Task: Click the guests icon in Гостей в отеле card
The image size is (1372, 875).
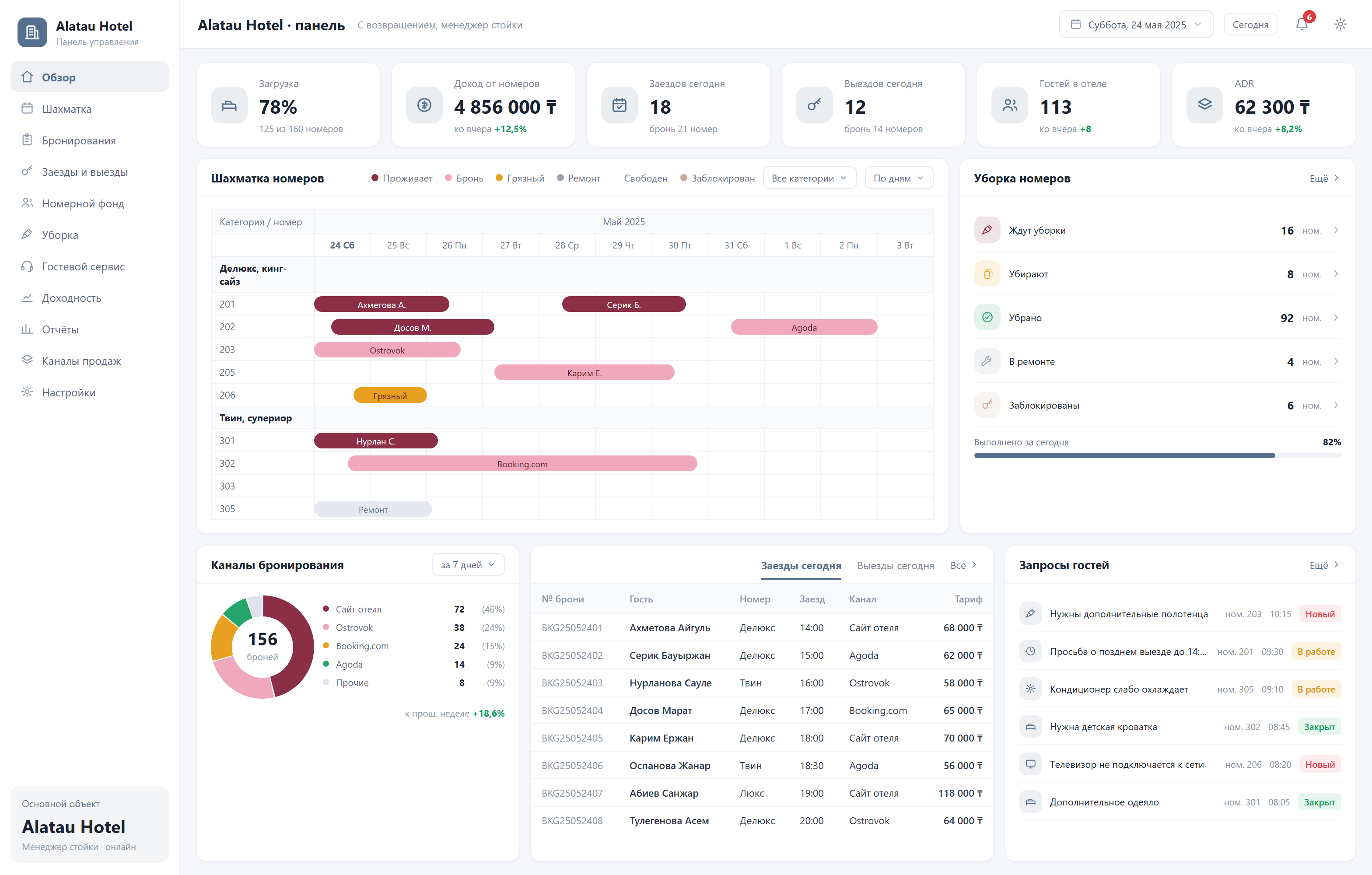Action: 1010,105
